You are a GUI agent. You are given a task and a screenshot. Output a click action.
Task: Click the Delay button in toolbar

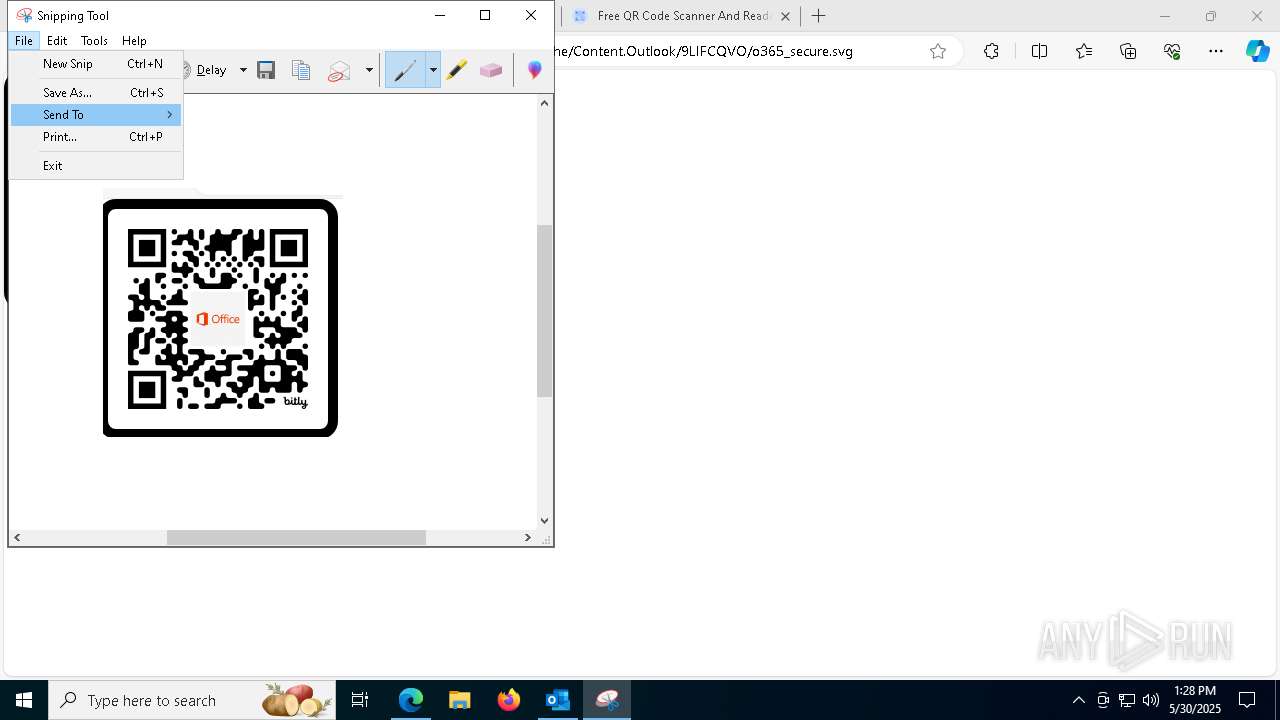click(207, 70)
